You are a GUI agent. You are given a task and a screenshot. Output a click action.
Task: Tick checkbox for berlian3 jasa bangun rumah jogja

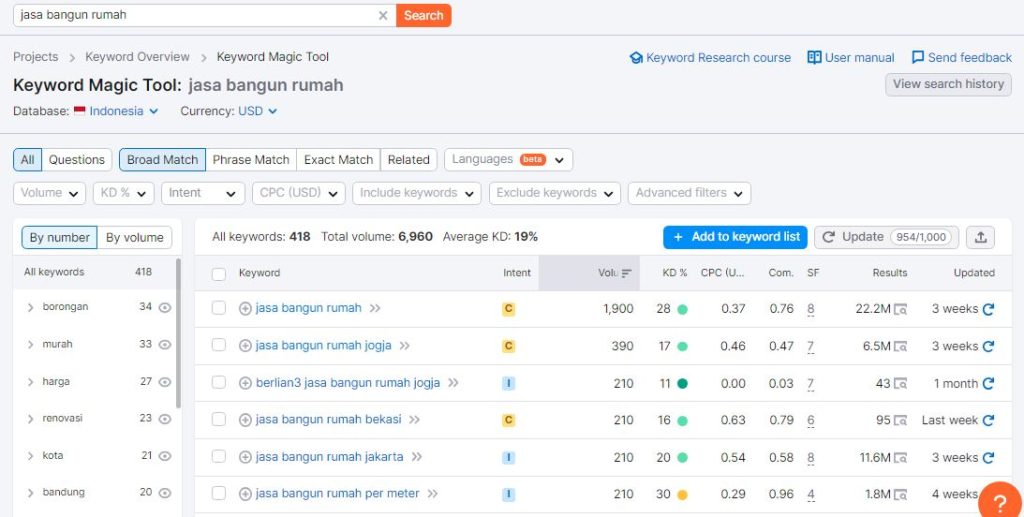click(219, 383)
